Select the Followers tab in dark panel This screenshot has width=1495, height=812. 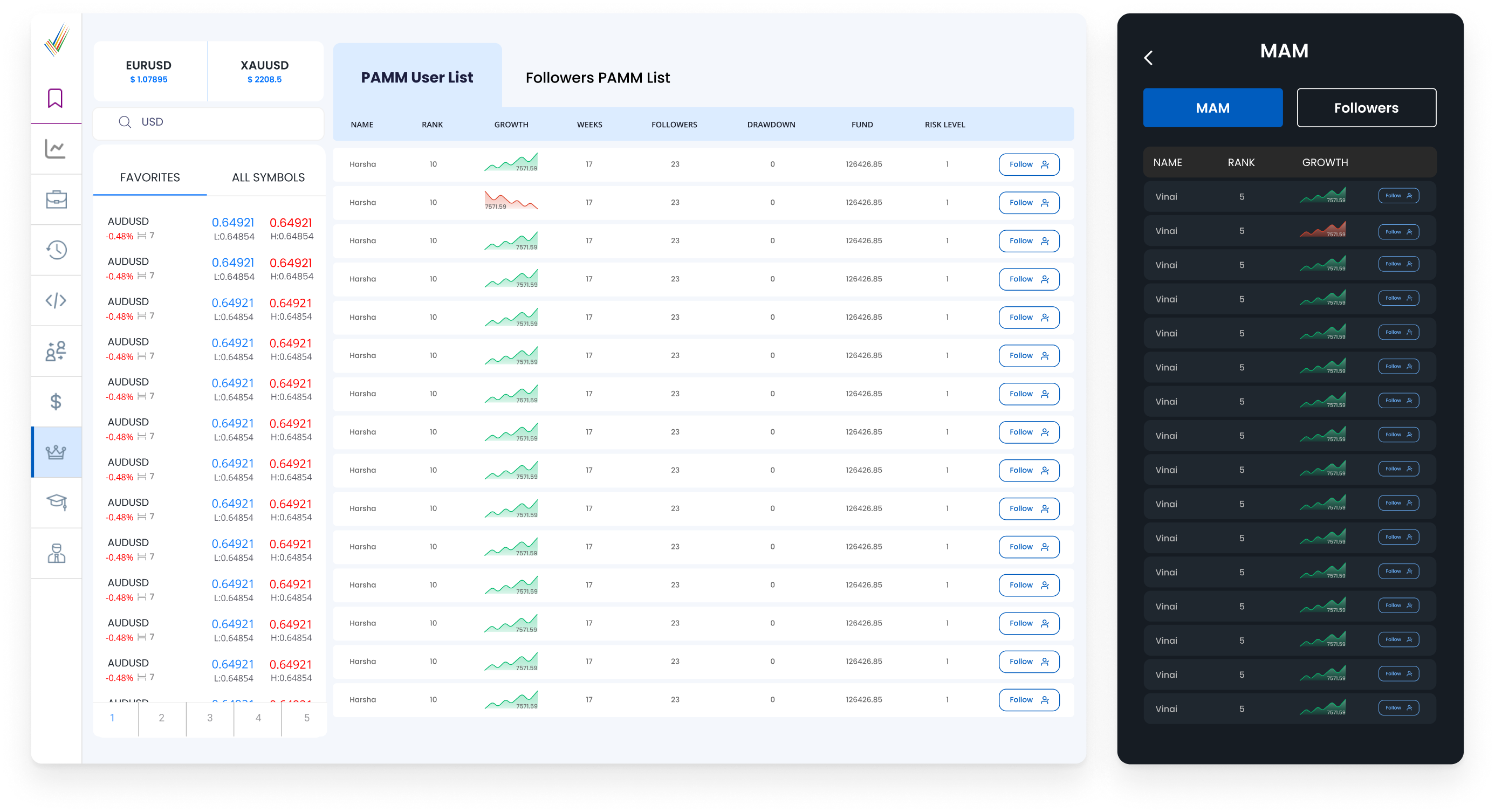1366,108
